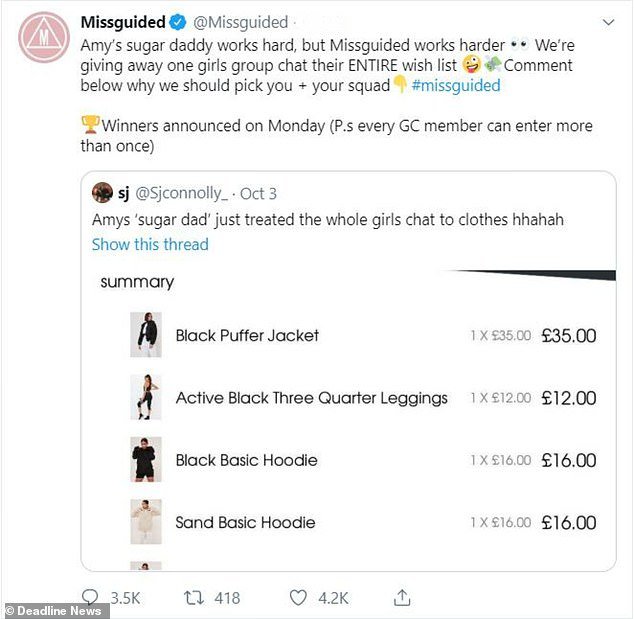Click the verified badge next to Missguided

click(178, 22)
